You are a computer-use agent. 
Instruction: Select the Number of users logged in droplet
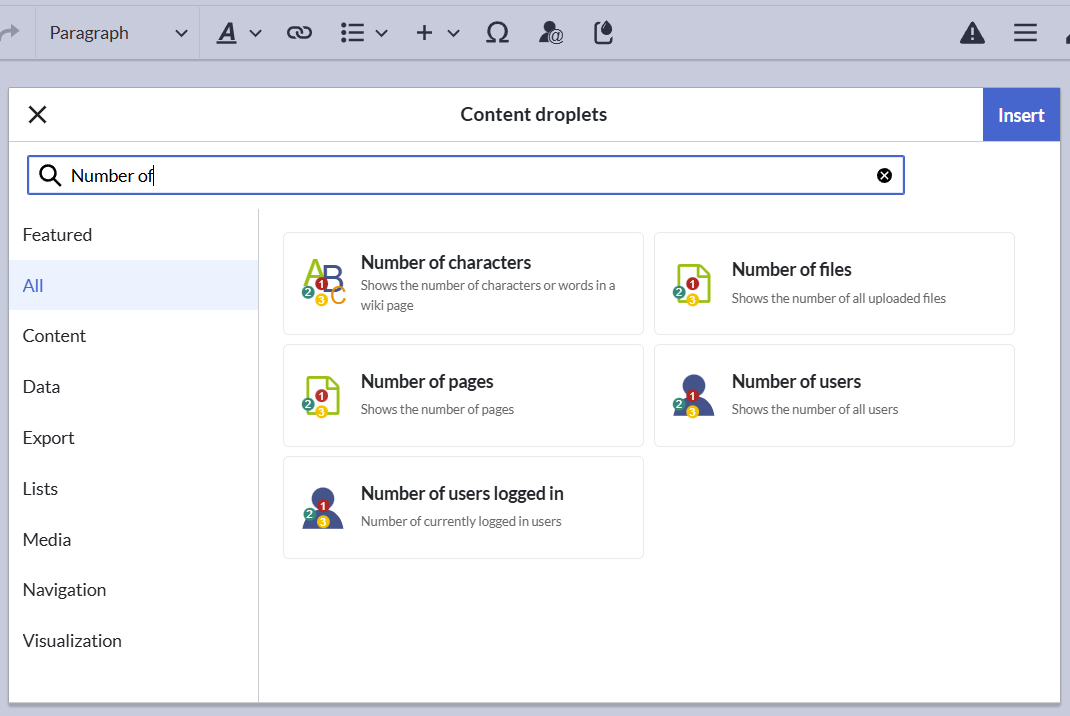point(463,507)
